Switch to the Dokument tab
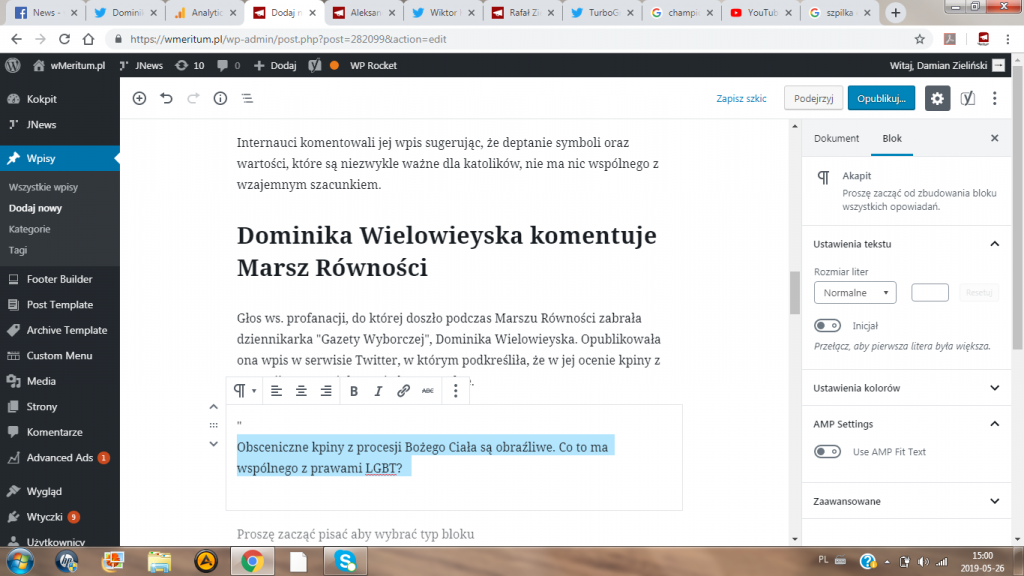1024x576 pixels. (x=836, y=139)
